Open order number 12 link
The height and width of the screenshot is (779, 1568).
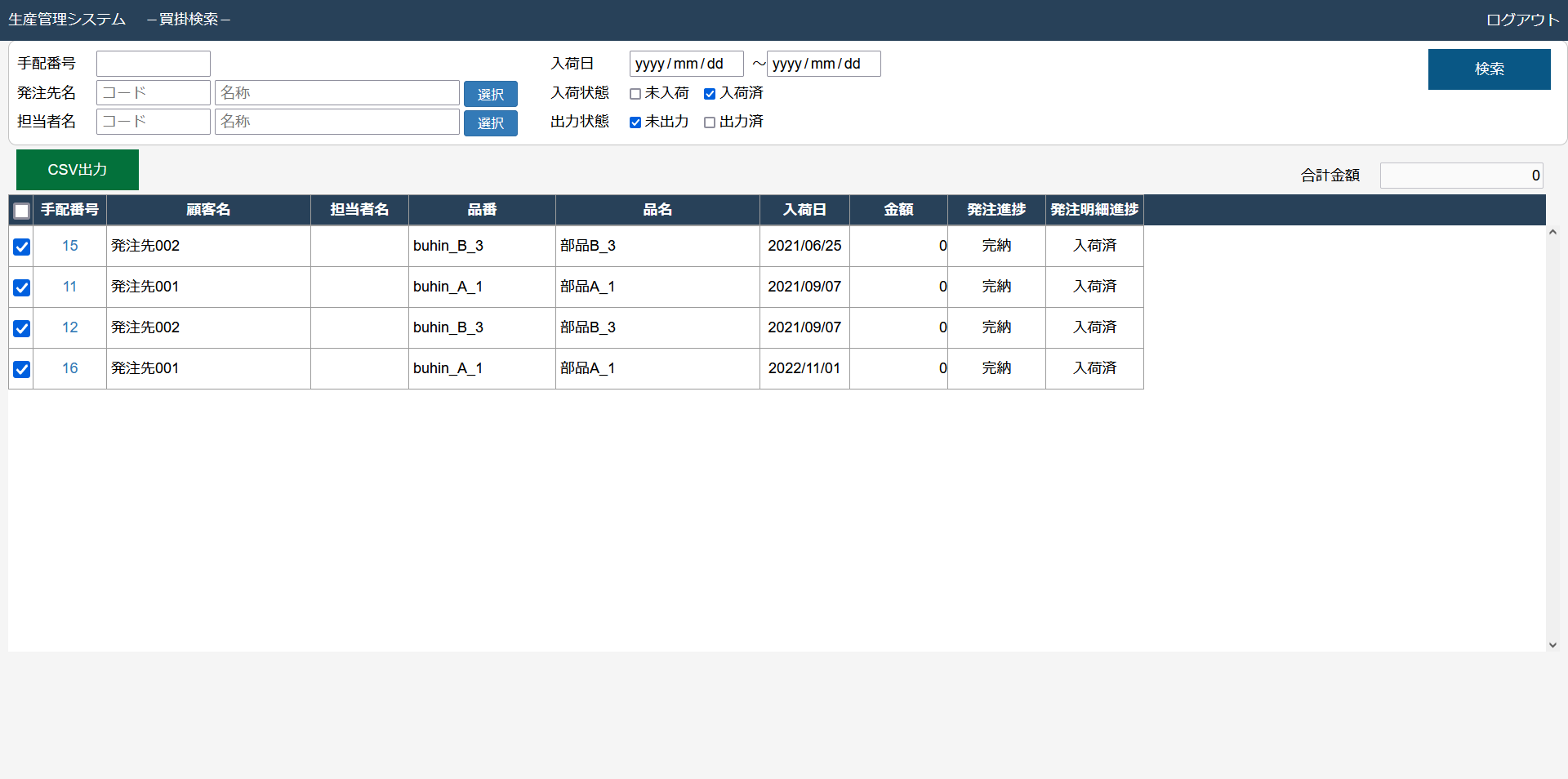tap(69, 327)
